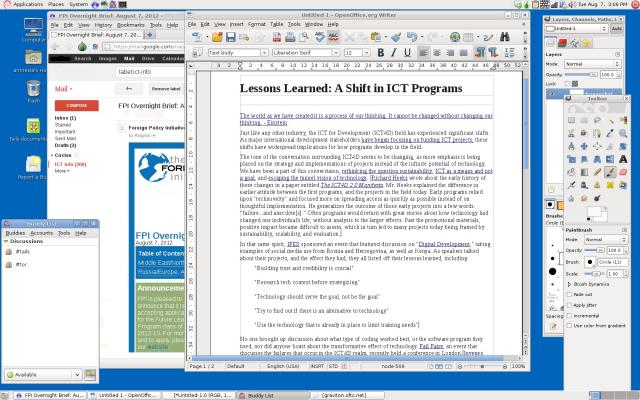Screen dimensions: 640x400
Task: Click the Underline icon in Writer toolbar
Action: [x=408, y=52]
